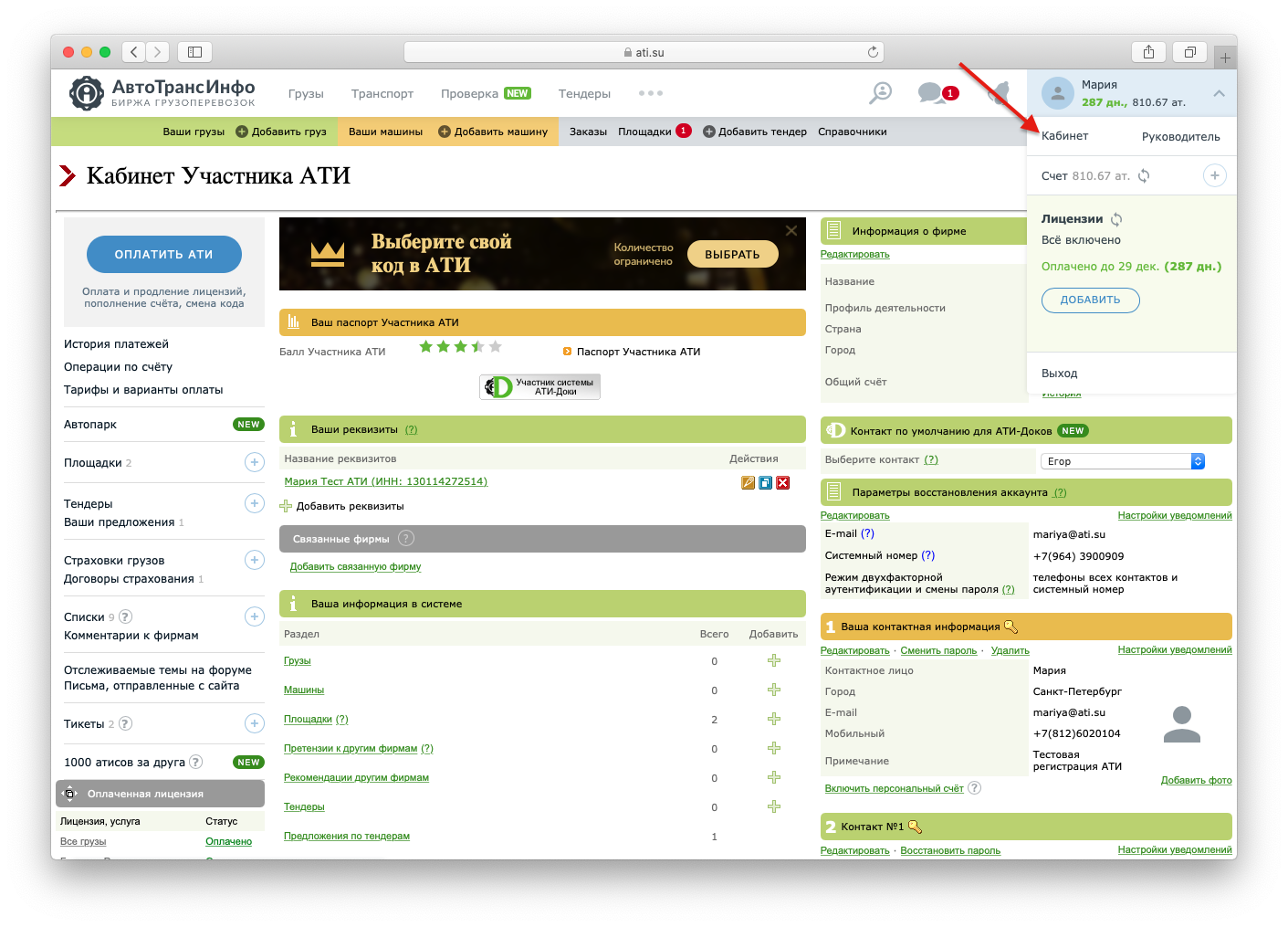Viewport: 1288px width, 927px height.
Task: Open Тендеры top menu
Action: click(x=584, y=93)
